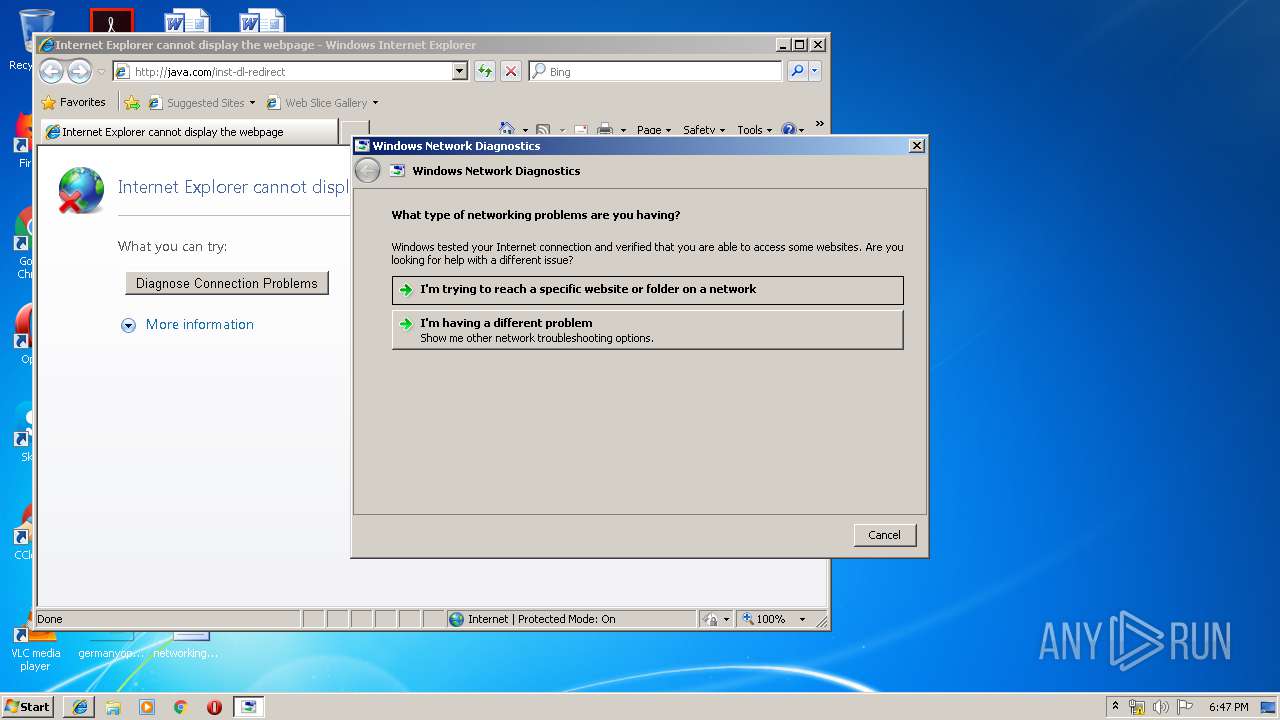This screenshot has width=1280, height=720.
Task: Click the 'Done' status bar text
Action: pyautogui.click(x=50, y=619)
